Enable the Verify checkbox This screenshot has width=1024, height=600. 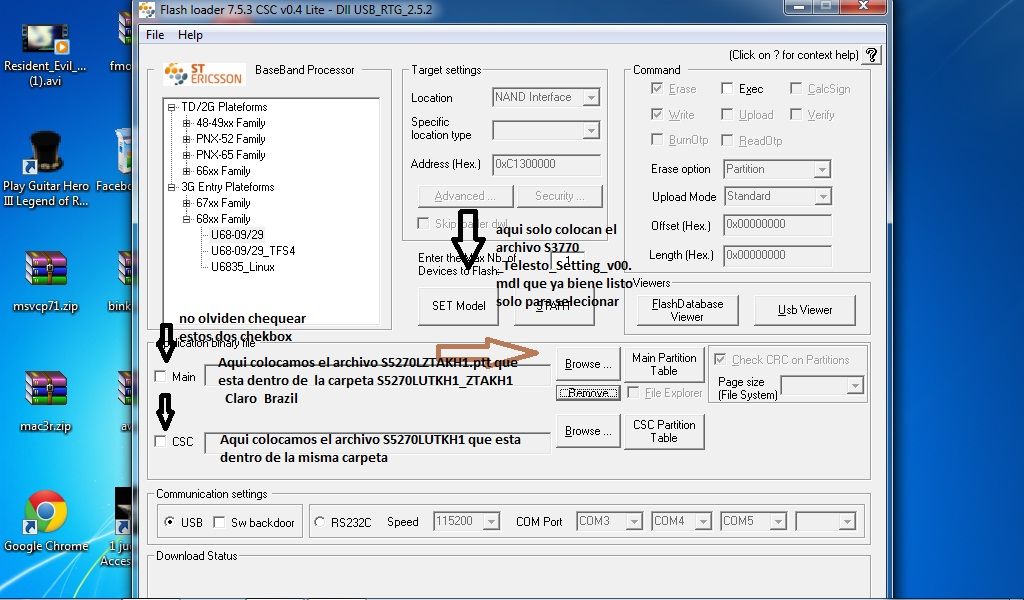click(795, 114)
